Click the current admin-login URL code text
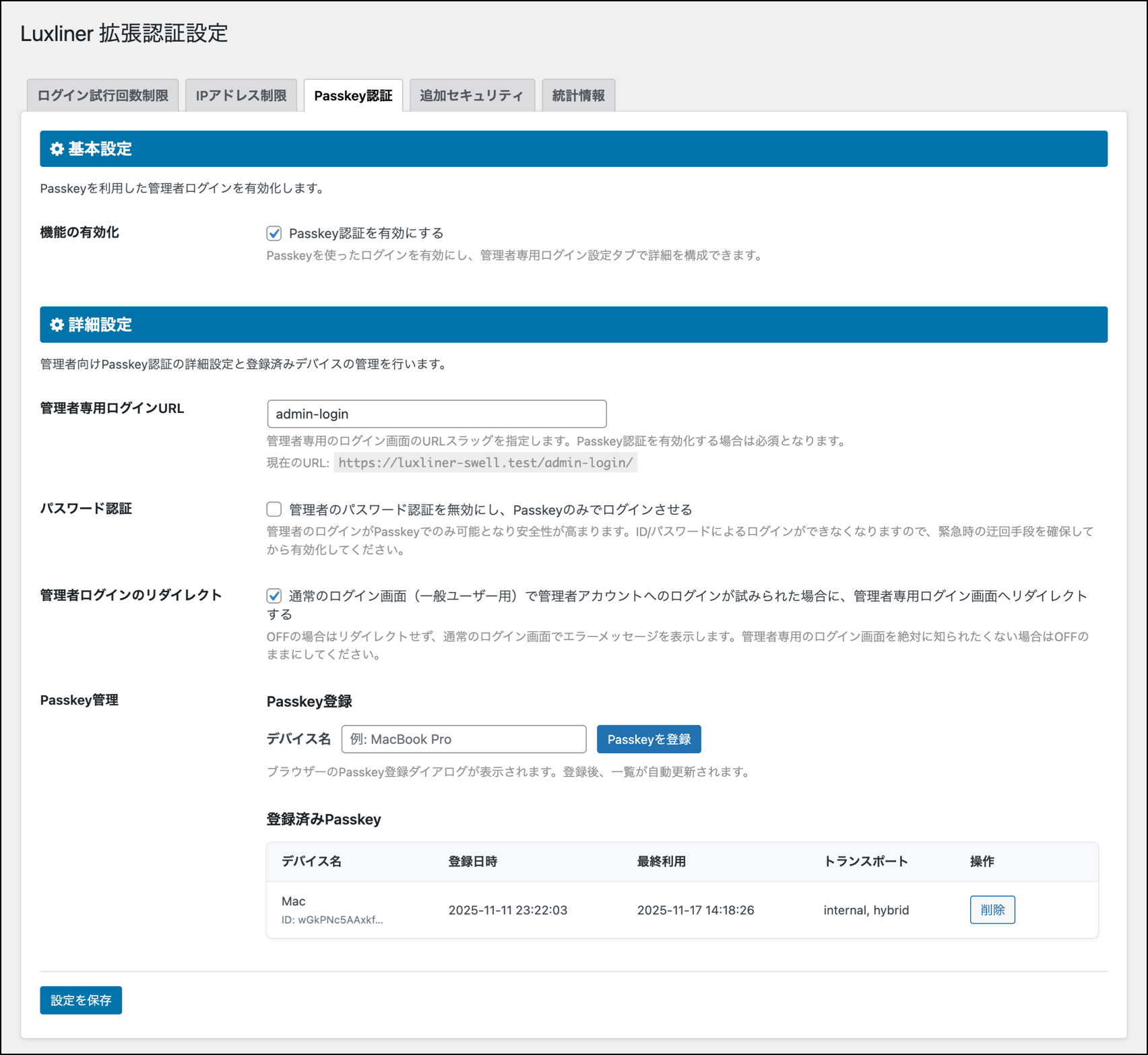1148x1055 pixels. 485,463
